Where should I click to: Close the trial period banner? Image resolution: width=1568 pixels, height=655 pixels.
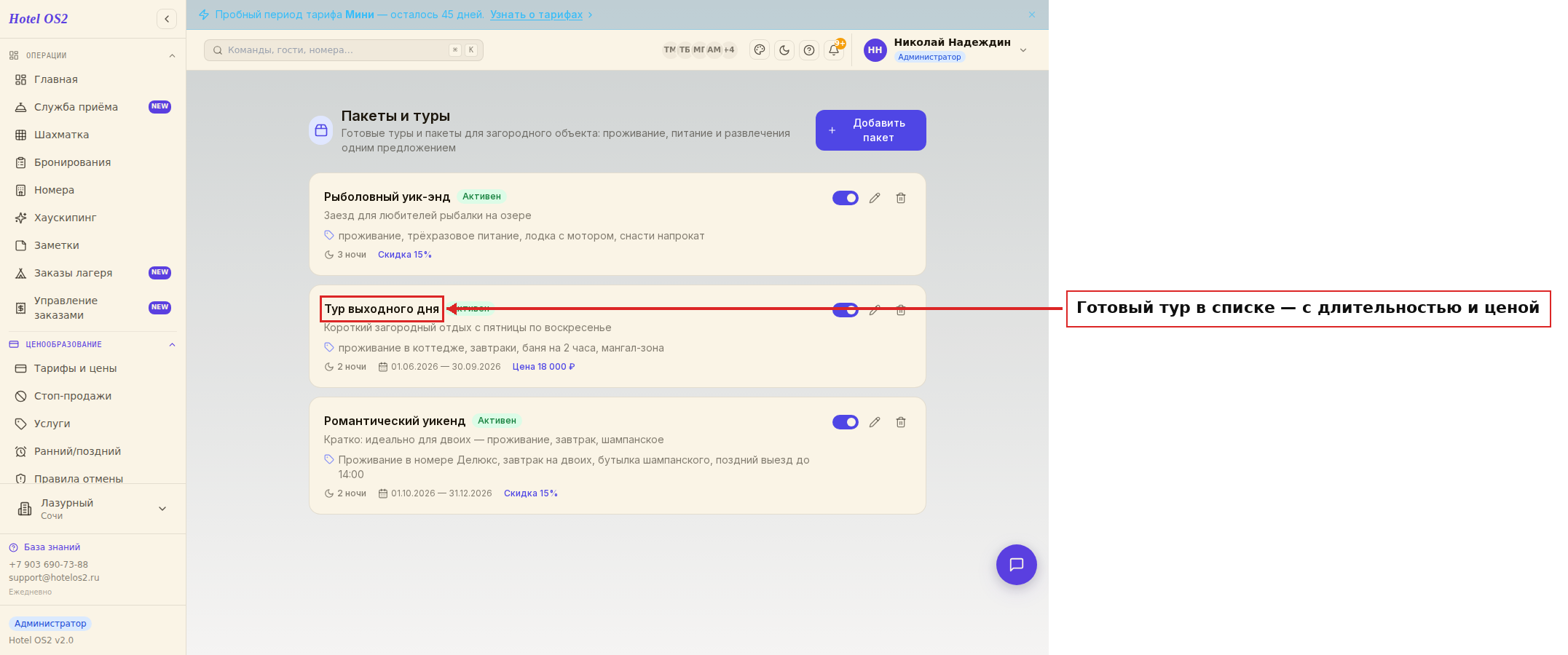pyautogui.click(x=1032, y=15)
